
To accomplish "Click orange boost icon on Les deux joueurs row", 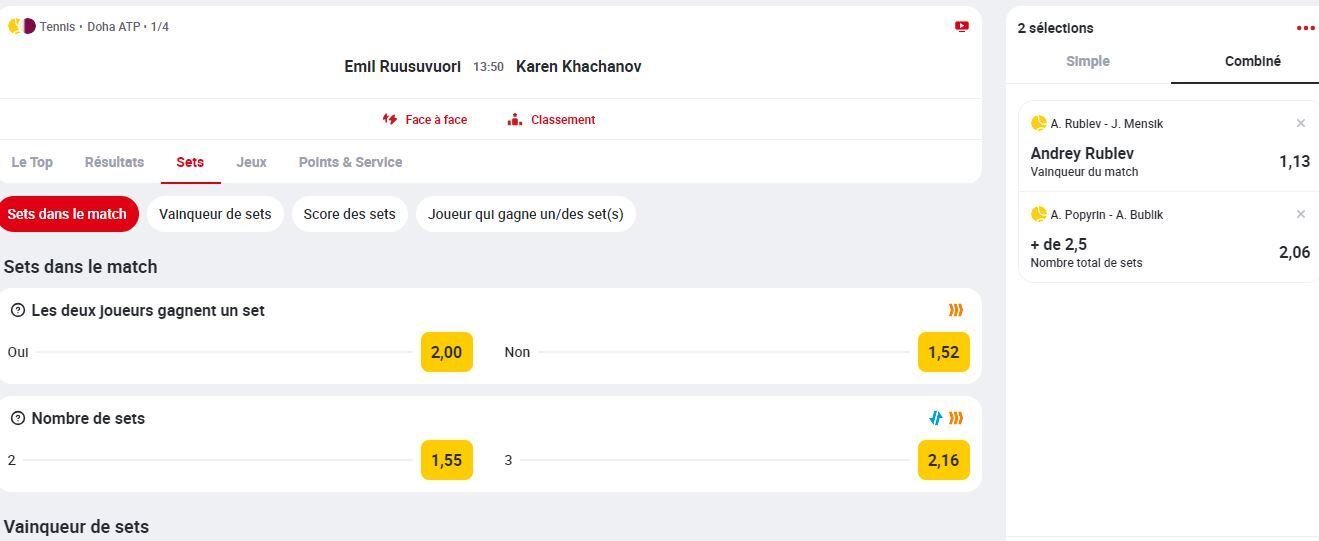I will [x=956, y=310].
